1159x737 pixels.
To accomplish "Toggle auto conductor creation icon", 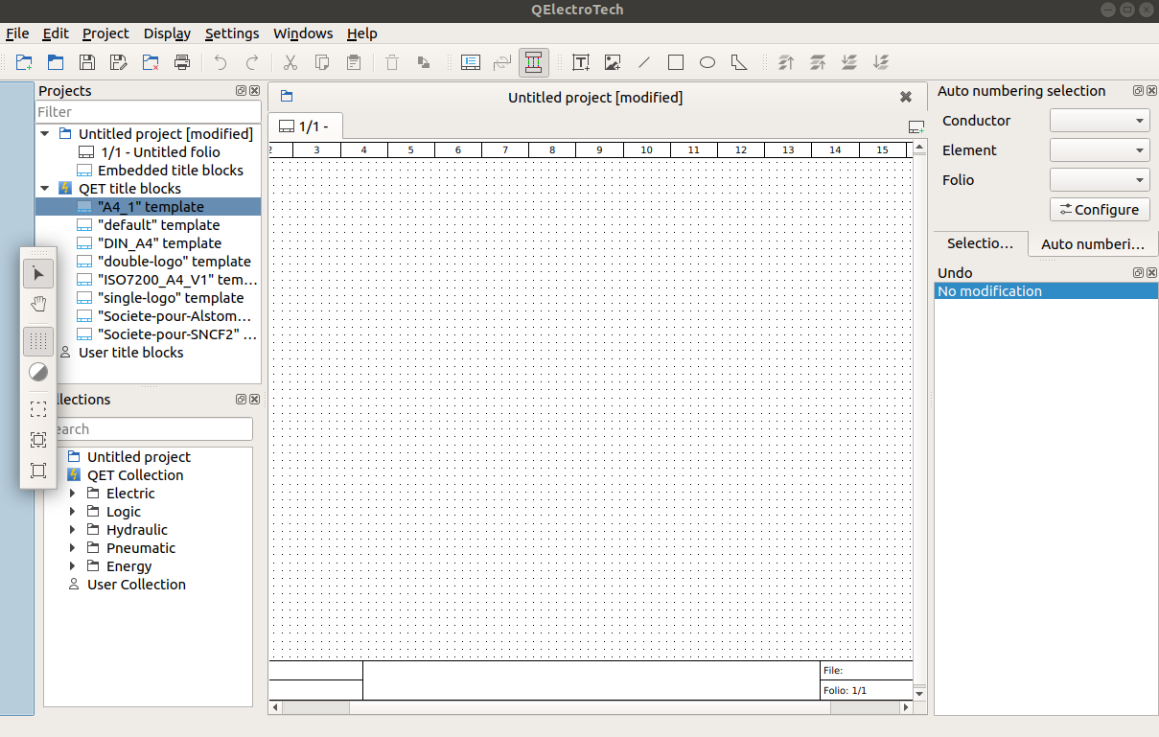I will click(x=534, y=63).
